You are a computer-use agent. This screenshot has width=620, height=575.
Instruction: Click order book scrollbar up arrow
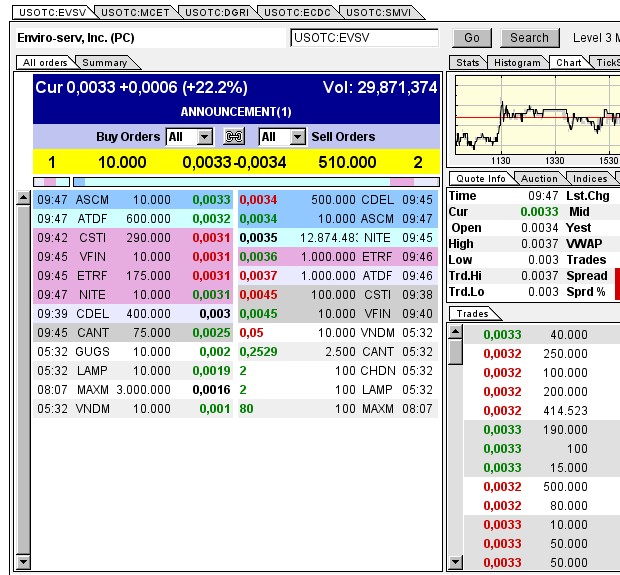(24, 199)
